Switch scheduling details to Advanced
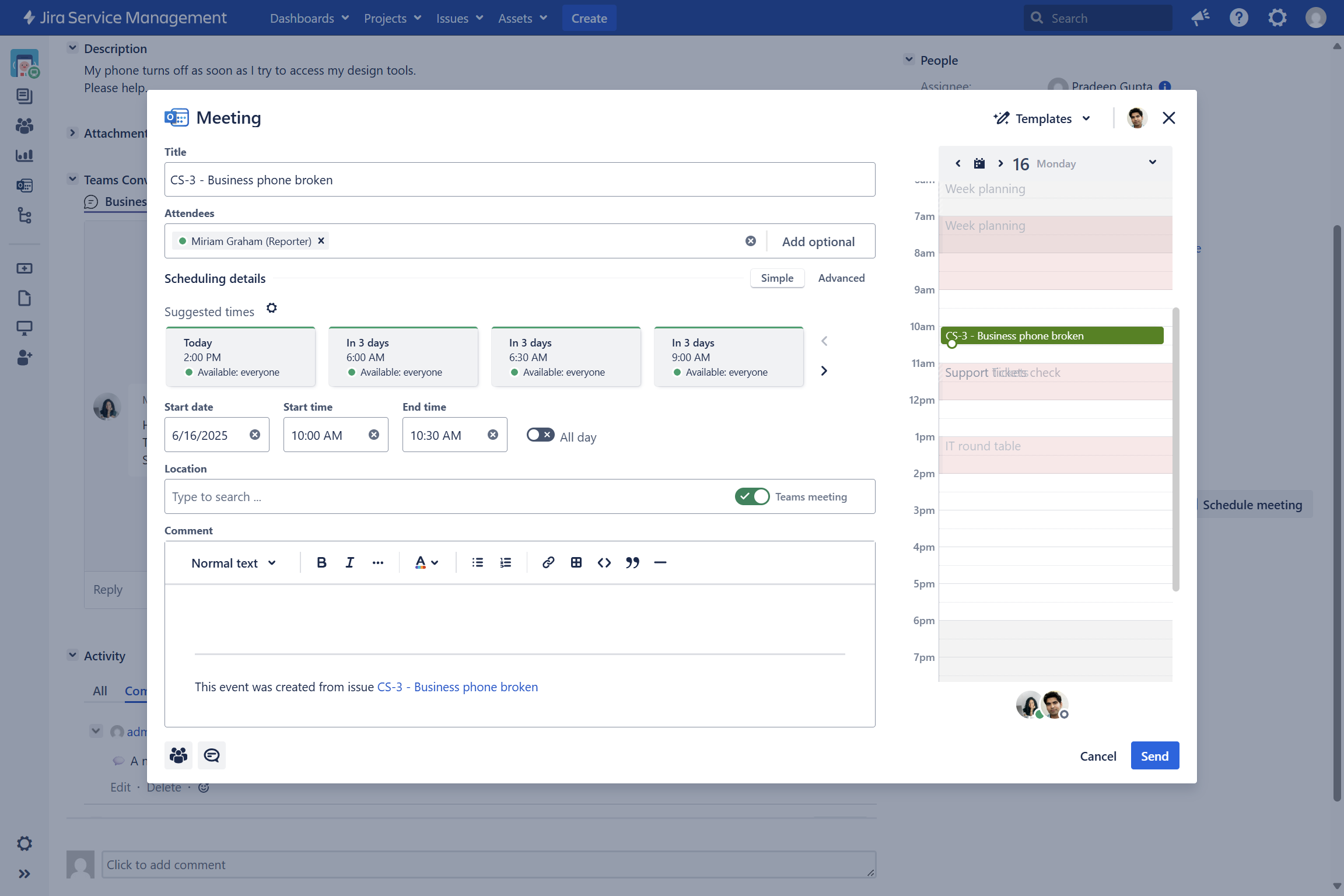Viewport: 1344px width, 896px height. tap(841, 278)
